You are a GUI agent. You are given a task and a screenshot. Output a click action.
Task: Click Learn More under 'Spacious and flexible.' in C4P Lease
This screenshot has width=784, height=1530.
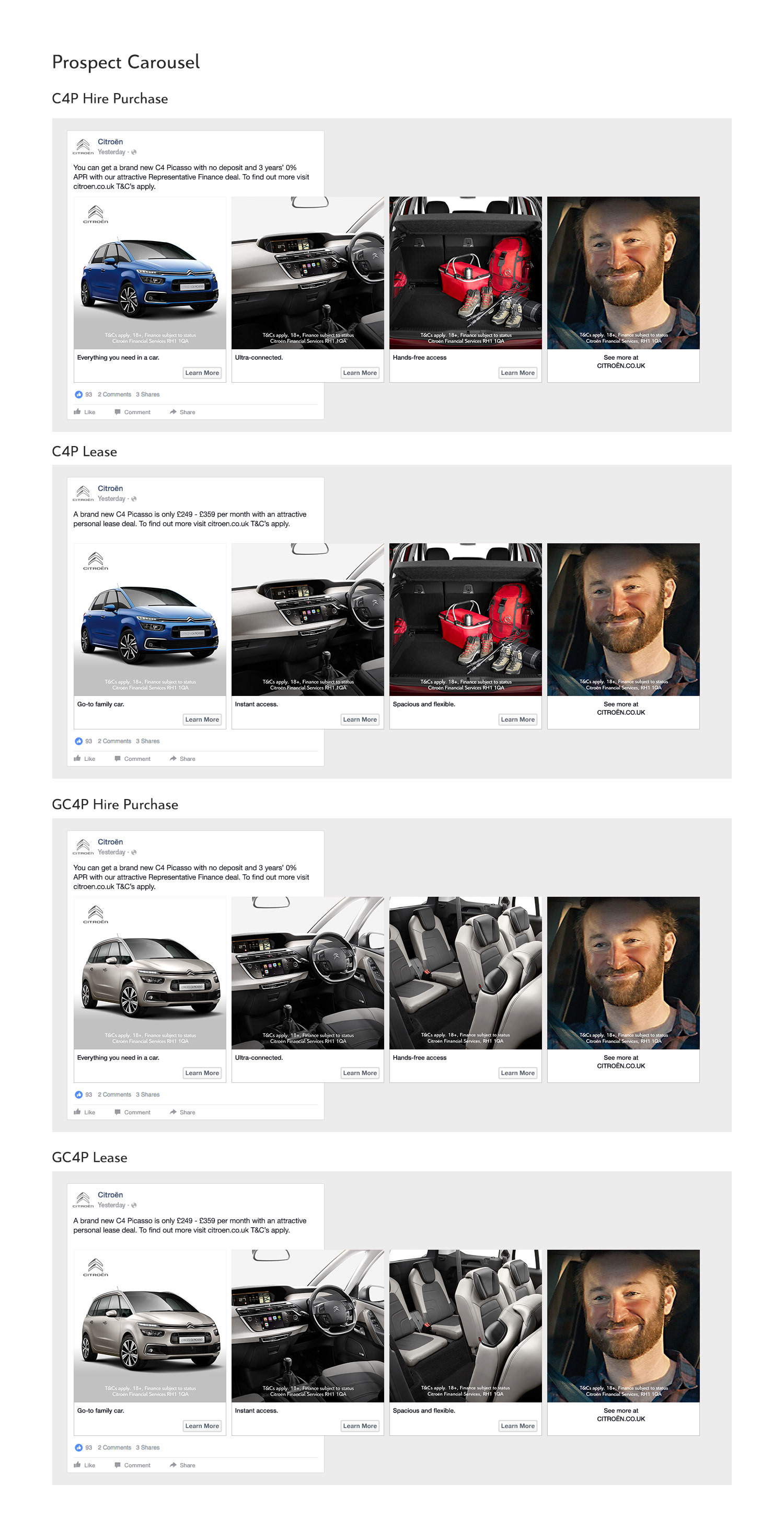(517, 720)
